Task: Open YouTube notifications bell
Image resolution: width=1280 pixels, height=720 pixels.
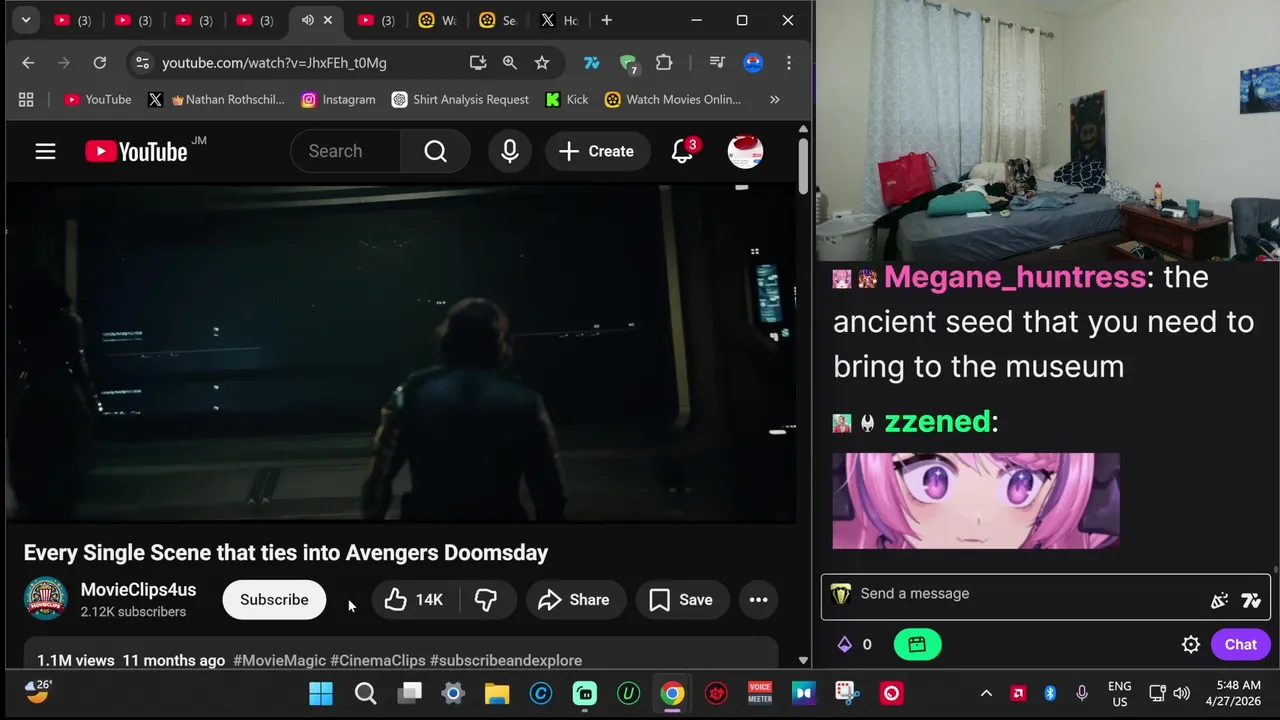Action: click(682, 151)
